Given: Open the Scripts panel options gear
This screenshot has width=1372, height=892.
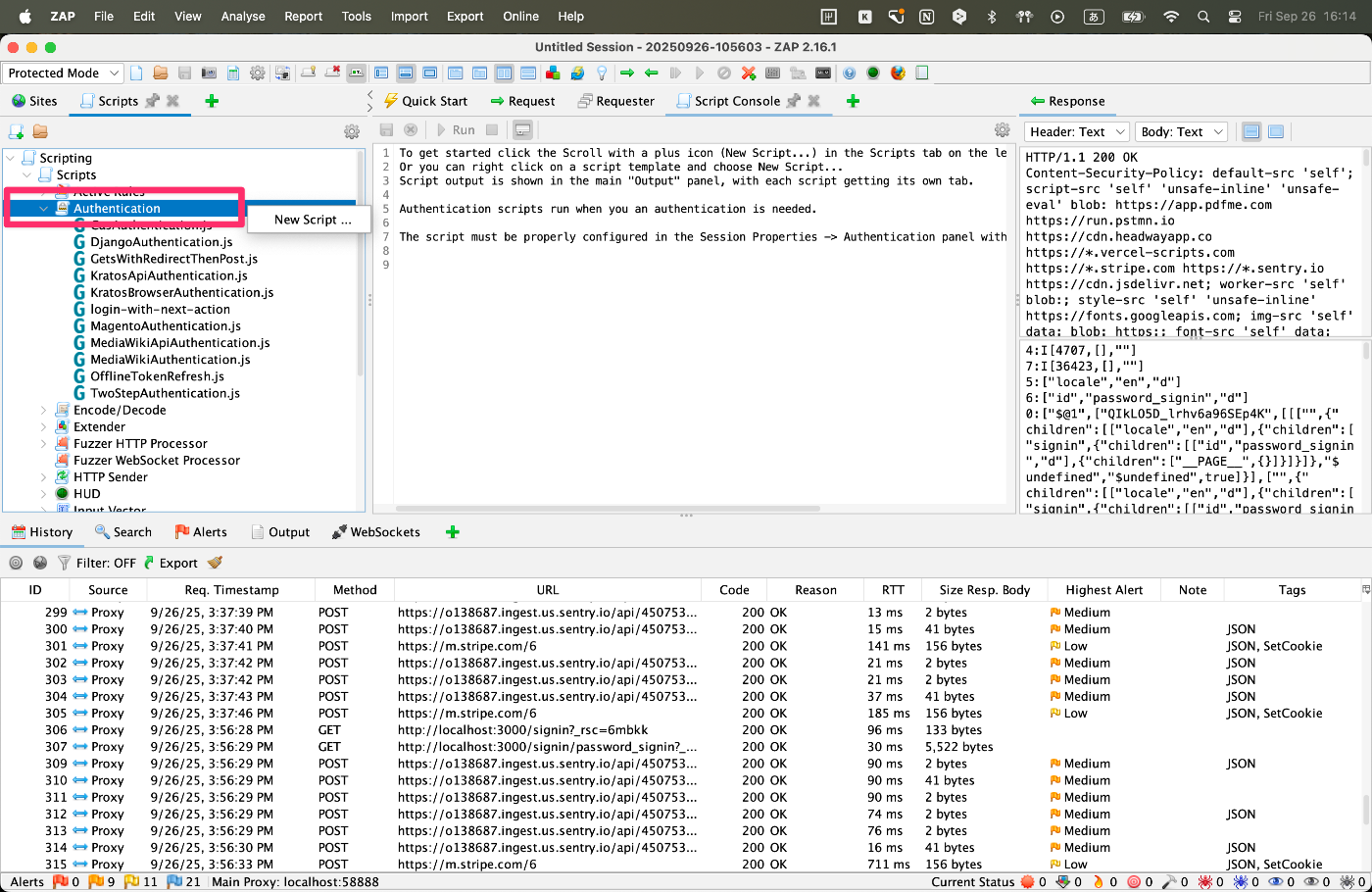Looking at the screenshot, I should pyautogui.click(x=352, y=131).
